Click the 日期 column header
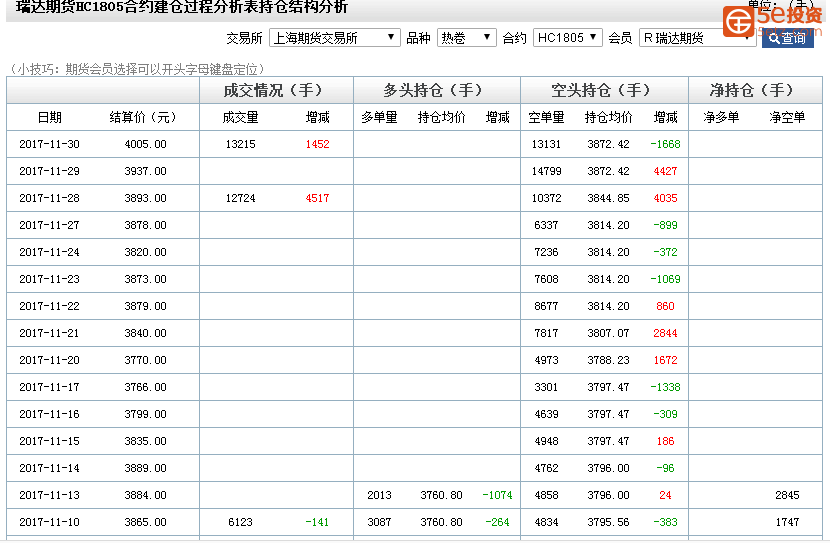 50,117
